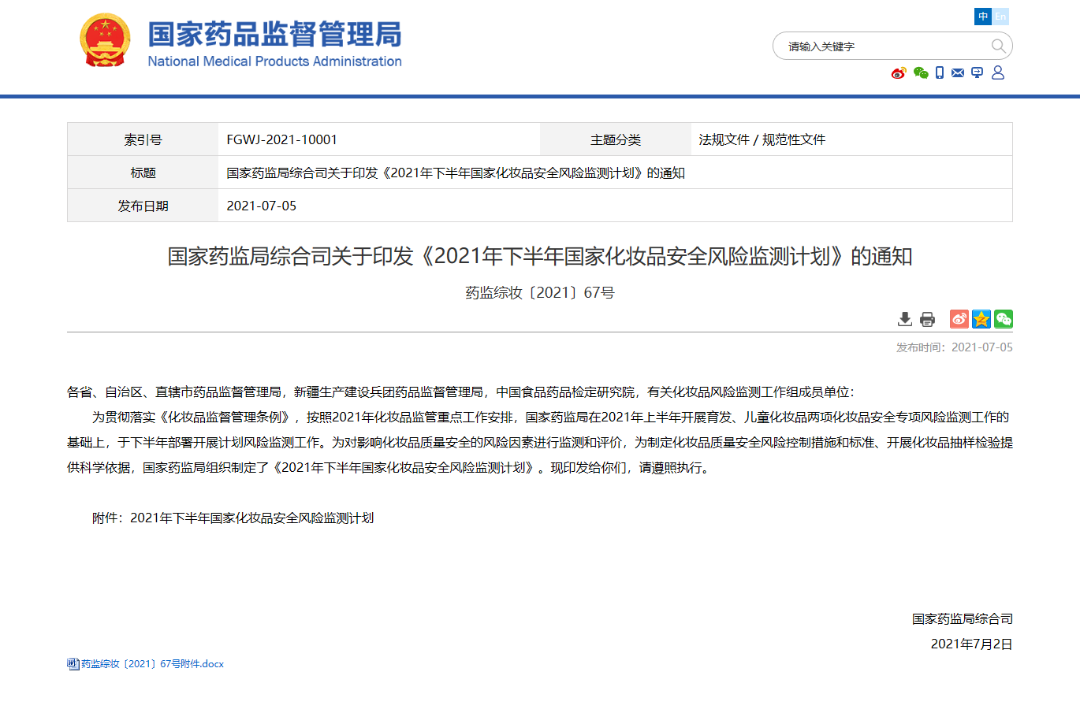
Task: Open the 药监综妆〔2021〕67号附件.docx link
Action: click(152, 664)
